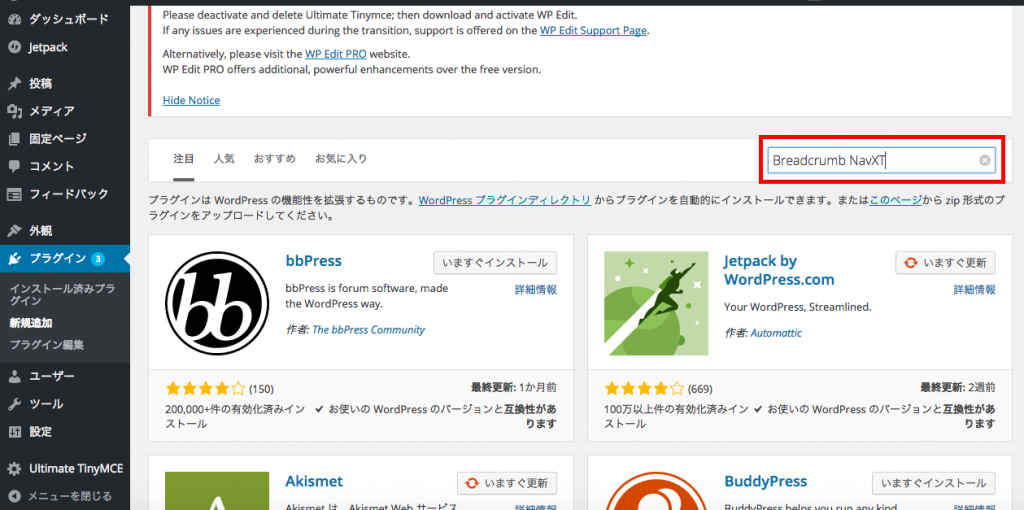Install bbPress with いますぐインストール button
Viewport: 1024px width, 510px height.
click(495, 263)
